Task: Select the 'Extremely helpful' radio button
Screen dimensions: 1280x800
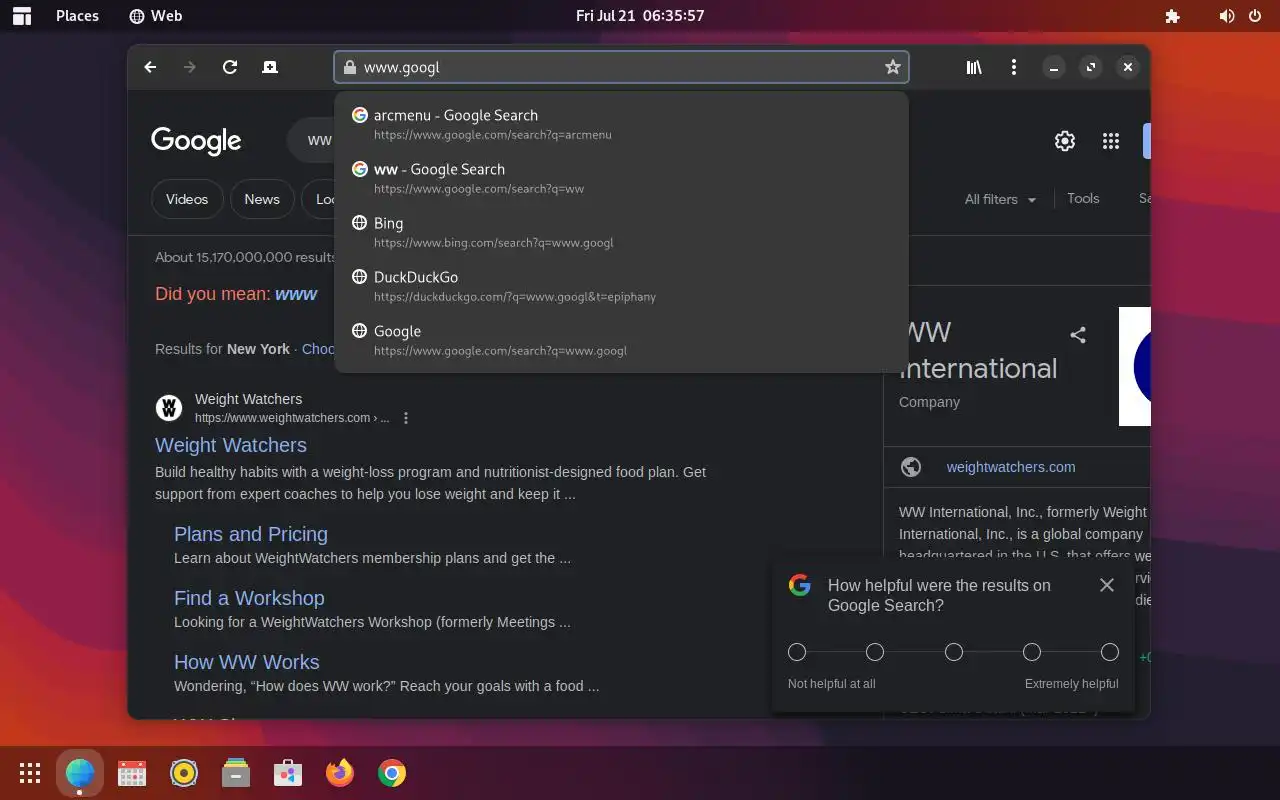Action: (1110, 652)
